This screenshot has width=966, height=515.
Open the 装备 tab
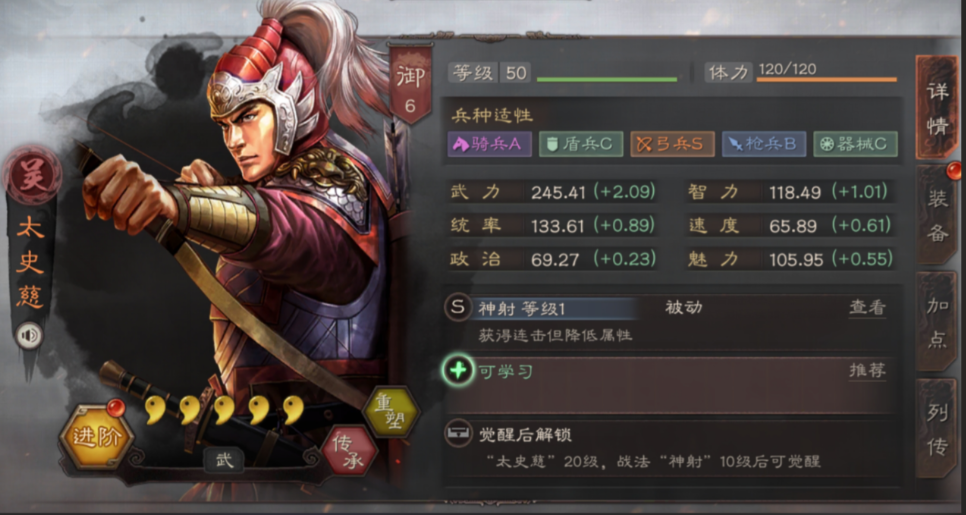pyautogui.click(x=938, y=216)
